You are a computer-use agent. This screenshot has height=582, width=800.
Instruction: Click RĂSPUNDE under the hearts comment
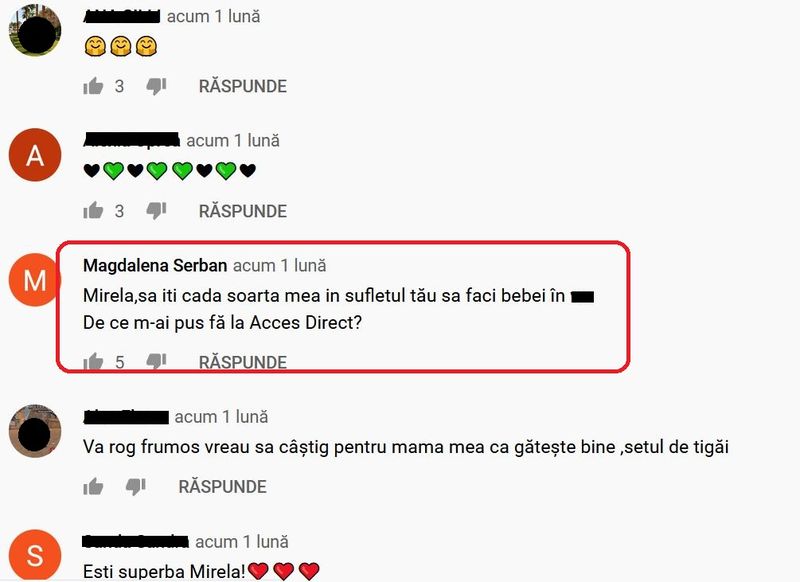[x=242, y=211]
